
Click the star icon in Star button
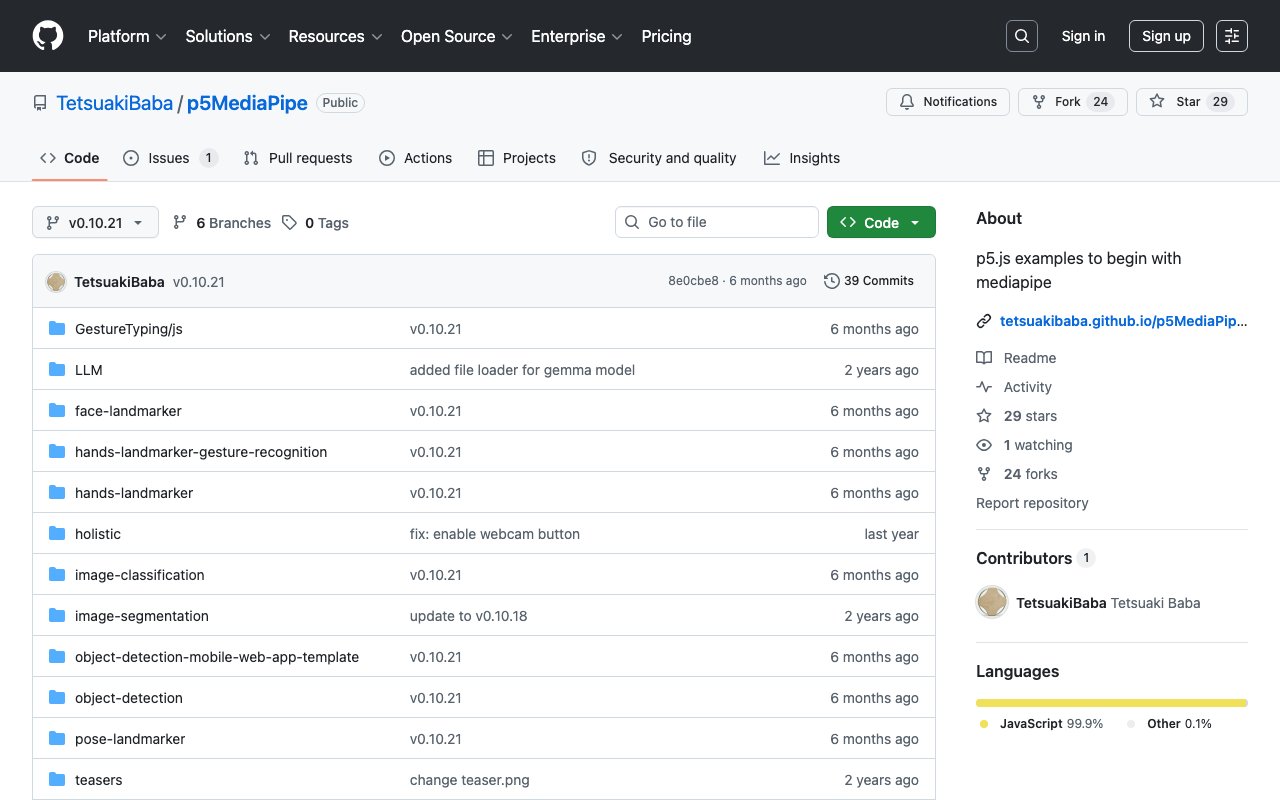(1157, 102)
